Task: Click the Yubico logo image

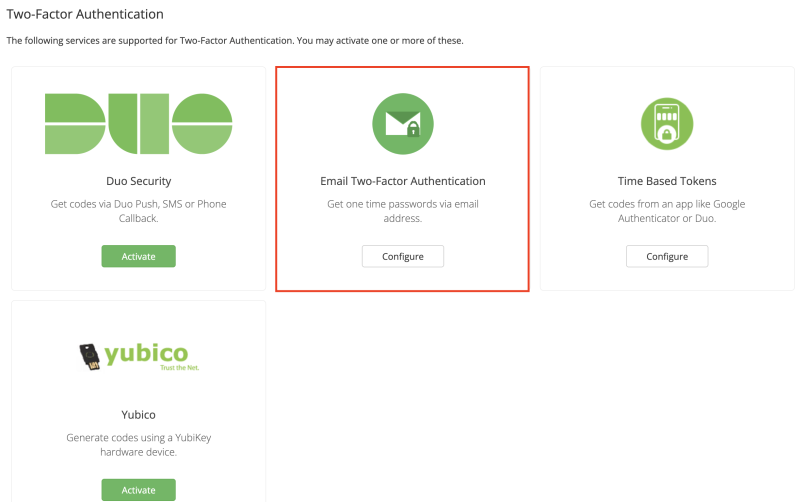Action: pos(139,357)
